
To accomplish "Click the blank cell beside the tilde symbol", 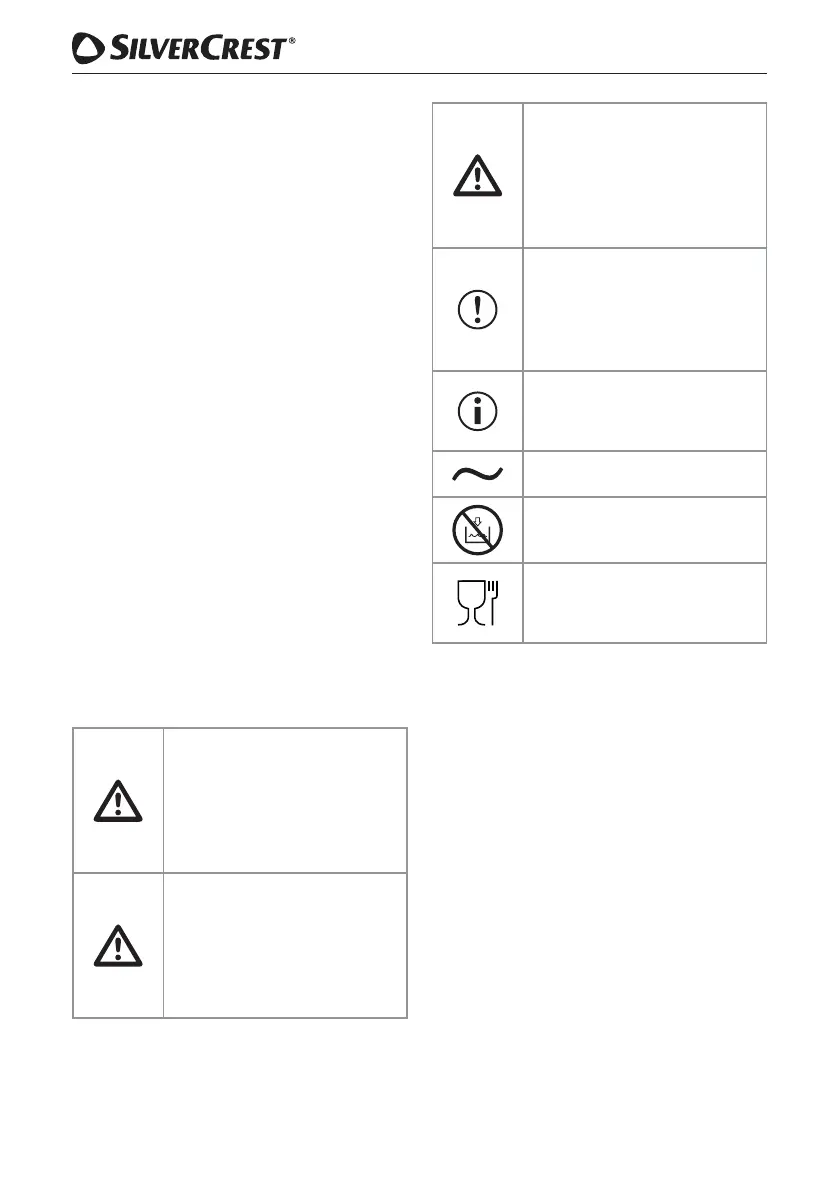I will [644, 474].
